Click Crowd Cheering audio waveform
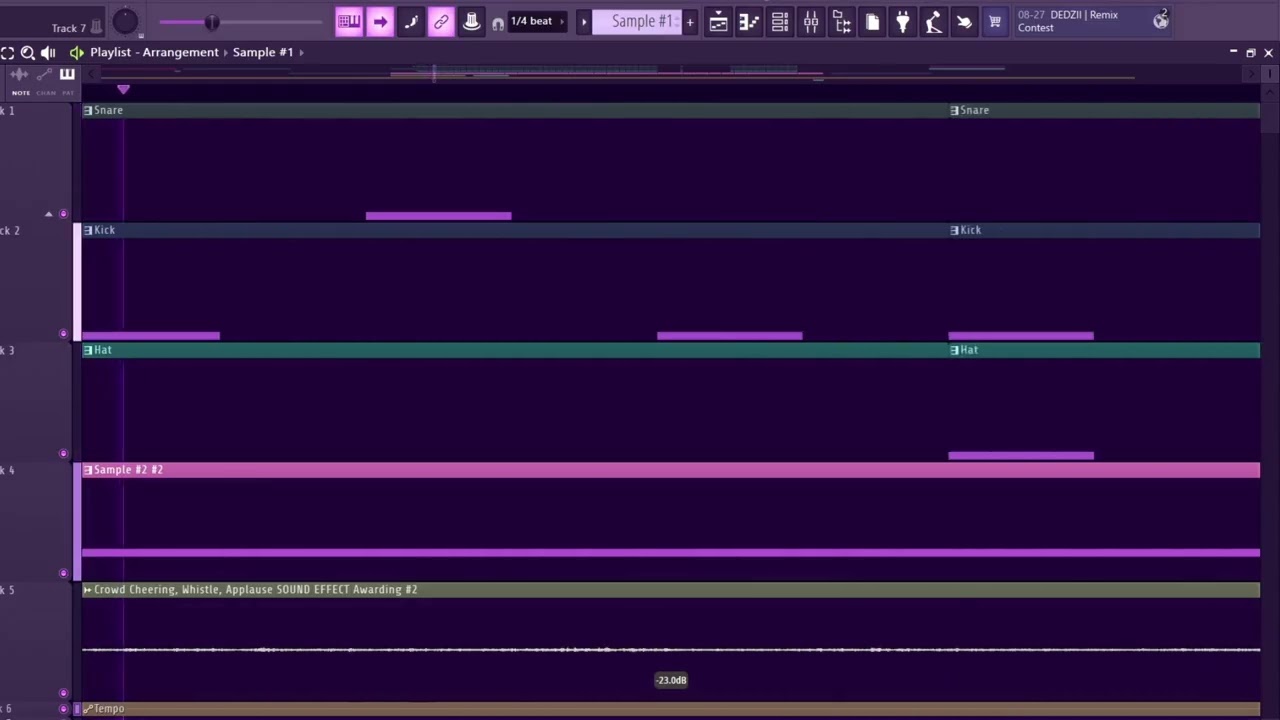This screenshot has height=720, width=1280. [671, 650]
